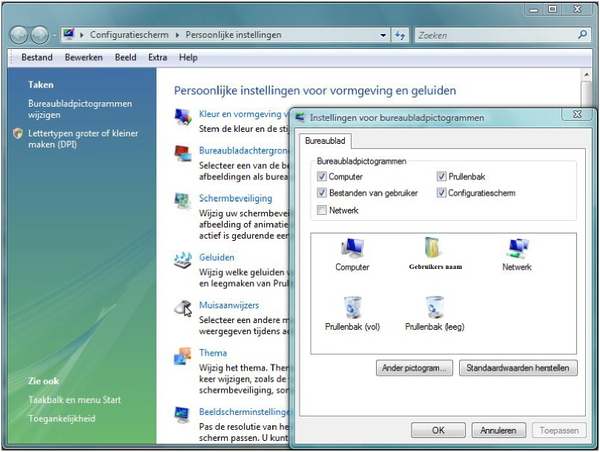600x452 pixels.
Task: Click the Schermbeveiliging icon
Action: click(x=183, y=201)
